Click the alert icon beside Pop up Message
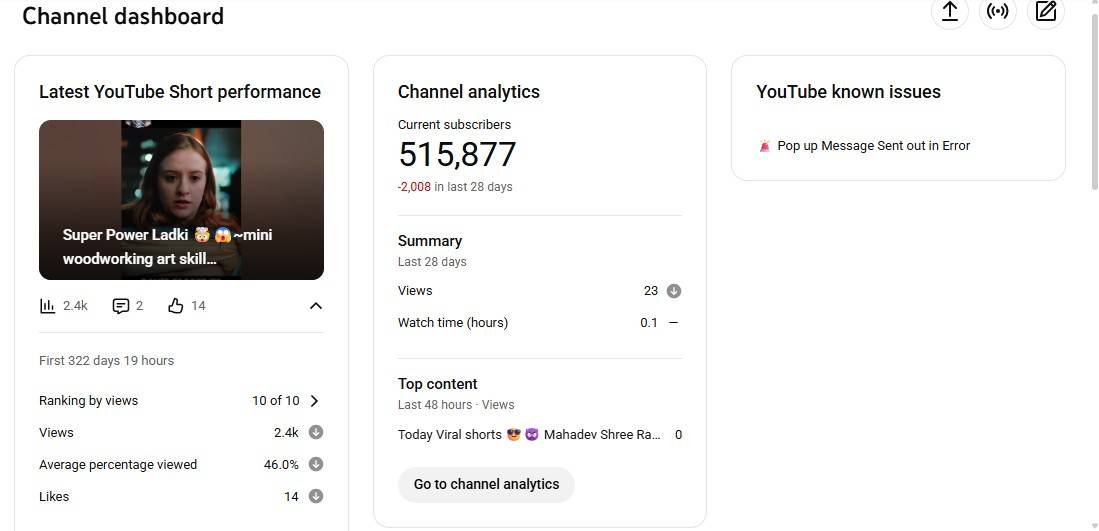Viewport: 1099px width, 531px height. (765, 146)
